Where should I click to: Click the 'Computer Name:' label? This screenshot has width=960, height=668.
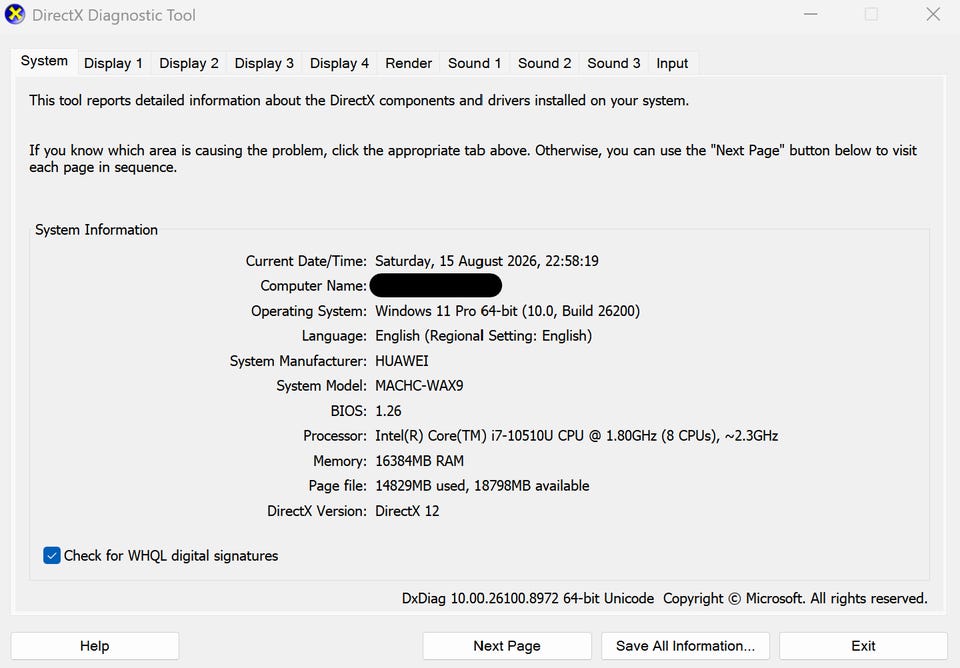tap(313, 286)
